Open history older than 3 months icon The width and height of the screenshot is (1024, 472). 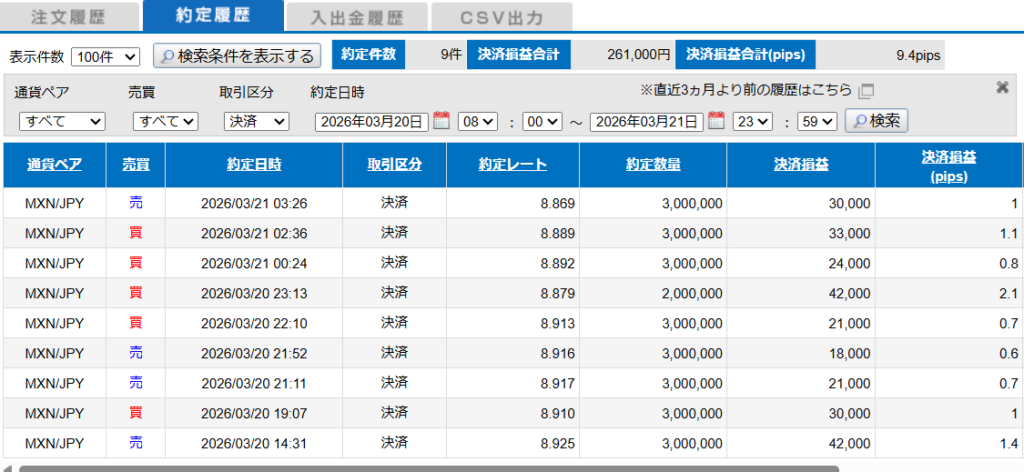point(867,91)
